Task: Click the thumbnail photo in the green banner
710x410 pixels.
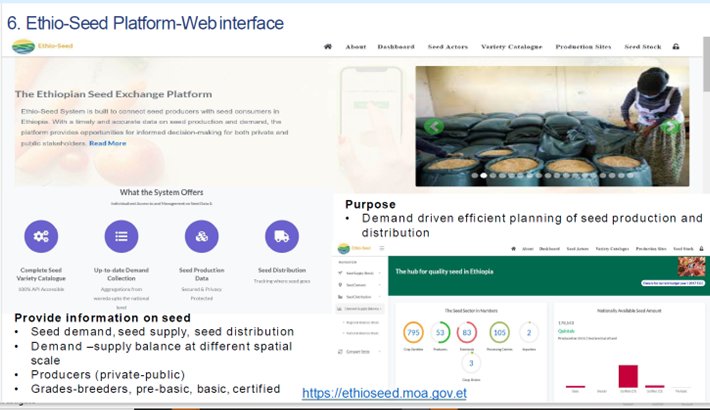Action: point(691,267)
